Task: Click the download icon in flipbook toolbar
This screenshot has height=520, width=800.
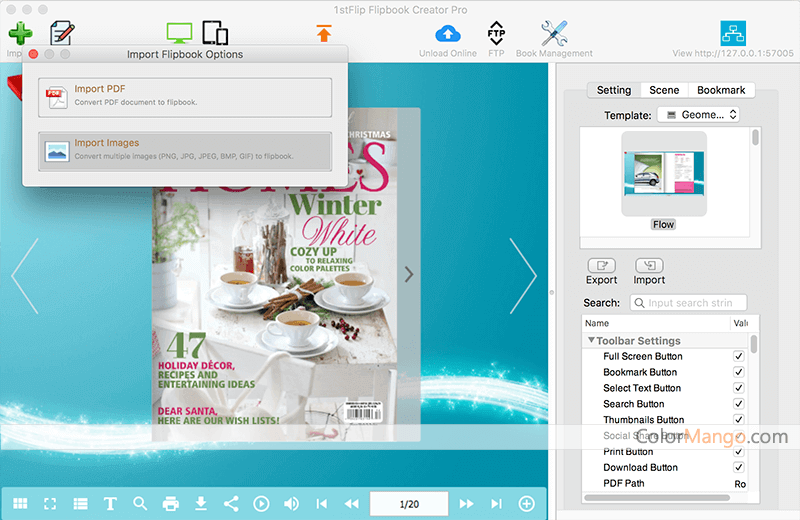Action: click(x=201, y=504)
